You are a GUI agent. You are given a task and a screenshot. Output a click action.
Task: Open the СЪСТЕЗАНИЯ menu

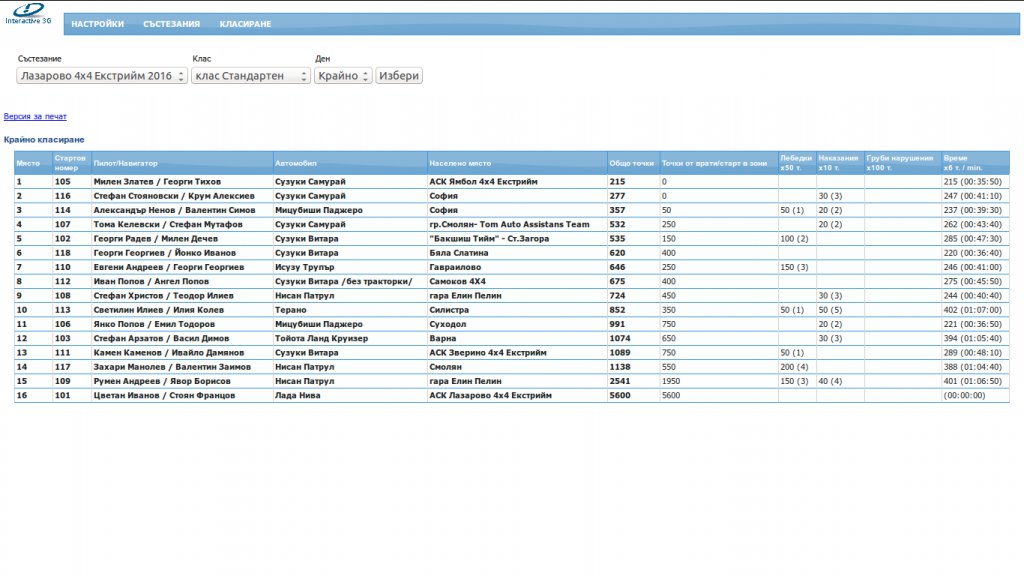[172, 24]
